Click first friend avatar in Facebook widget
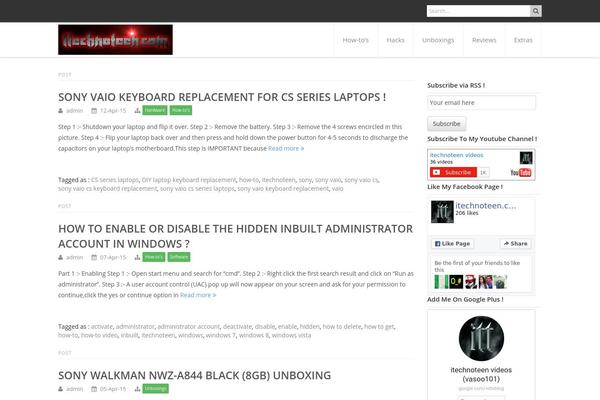This screenshot has width=600, height=400. [441, 282]
